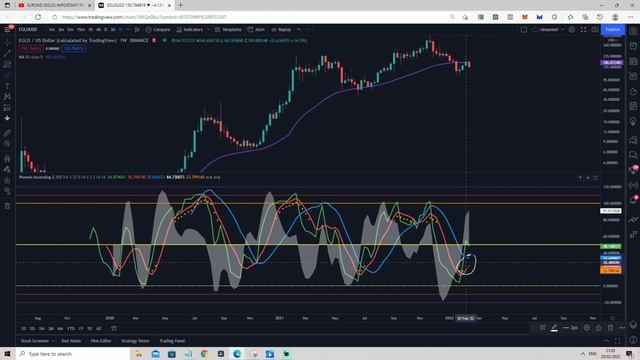The width and height of the screenshot is (640, 360).
Task: Open more options ellipsis in drawing toolbar
Action: pos(622,328)
